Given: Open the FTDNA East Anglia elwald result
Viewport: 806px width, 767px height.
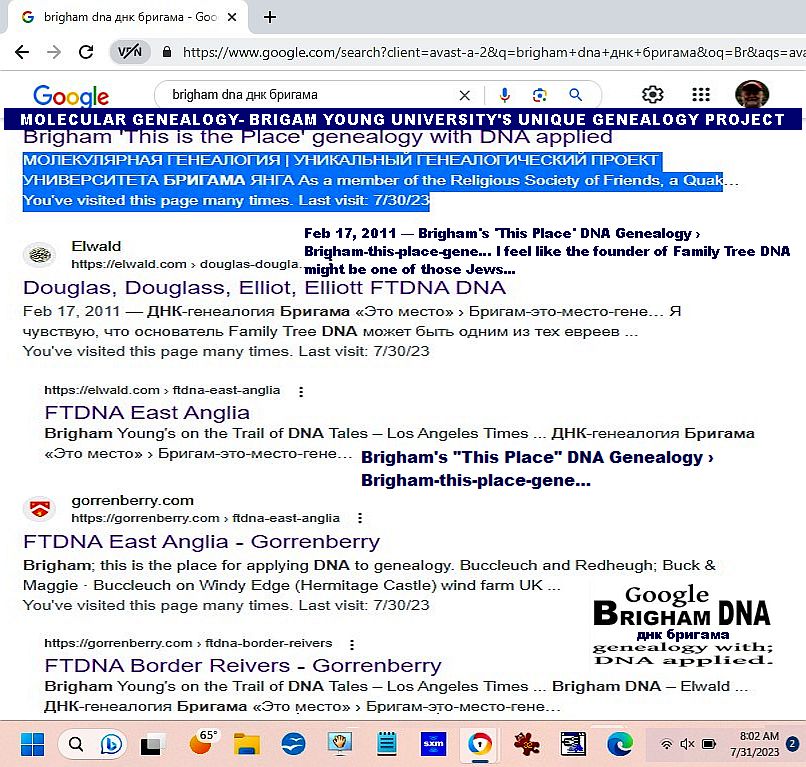Looking at the screenshot, I should click(x=147, y=412).
